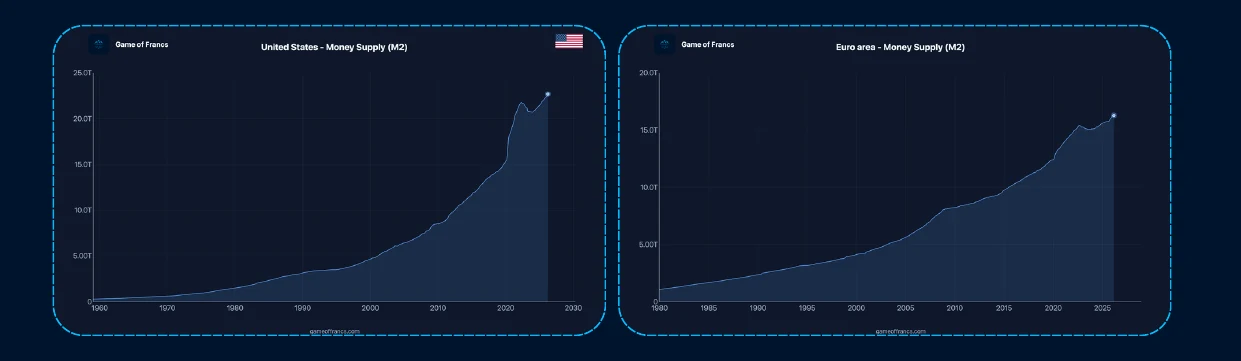The image size is (1241, 361).
Task: Click the 10.0T label on US chart axis
Action: pos(83,210)
